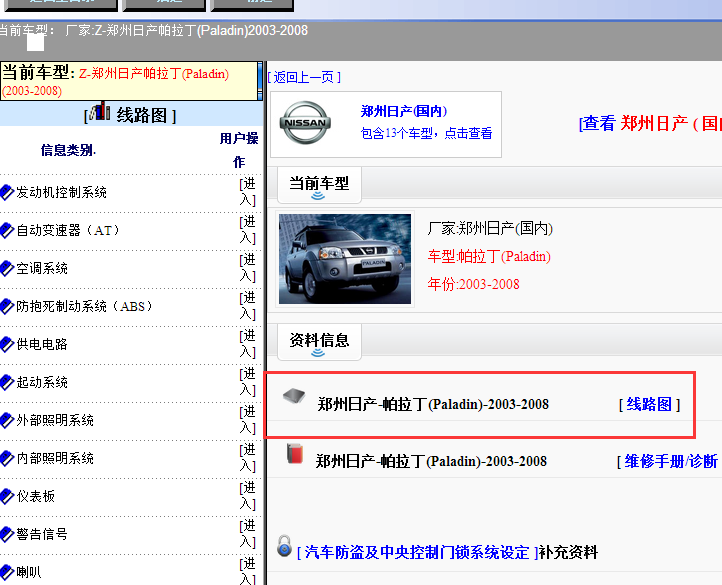Click the book icon beside 防抱死制动系统（ABS）

pos(7,306)
